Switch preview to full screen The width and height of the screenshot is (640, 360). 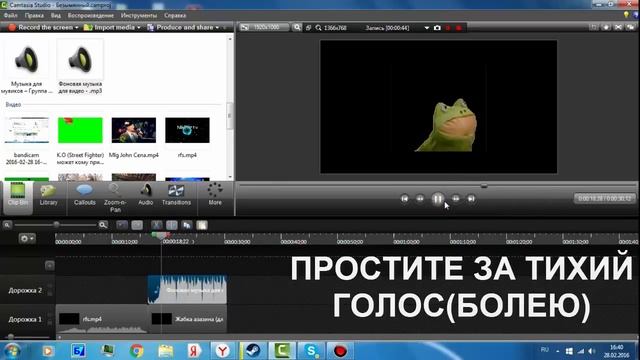coord(618,27)
